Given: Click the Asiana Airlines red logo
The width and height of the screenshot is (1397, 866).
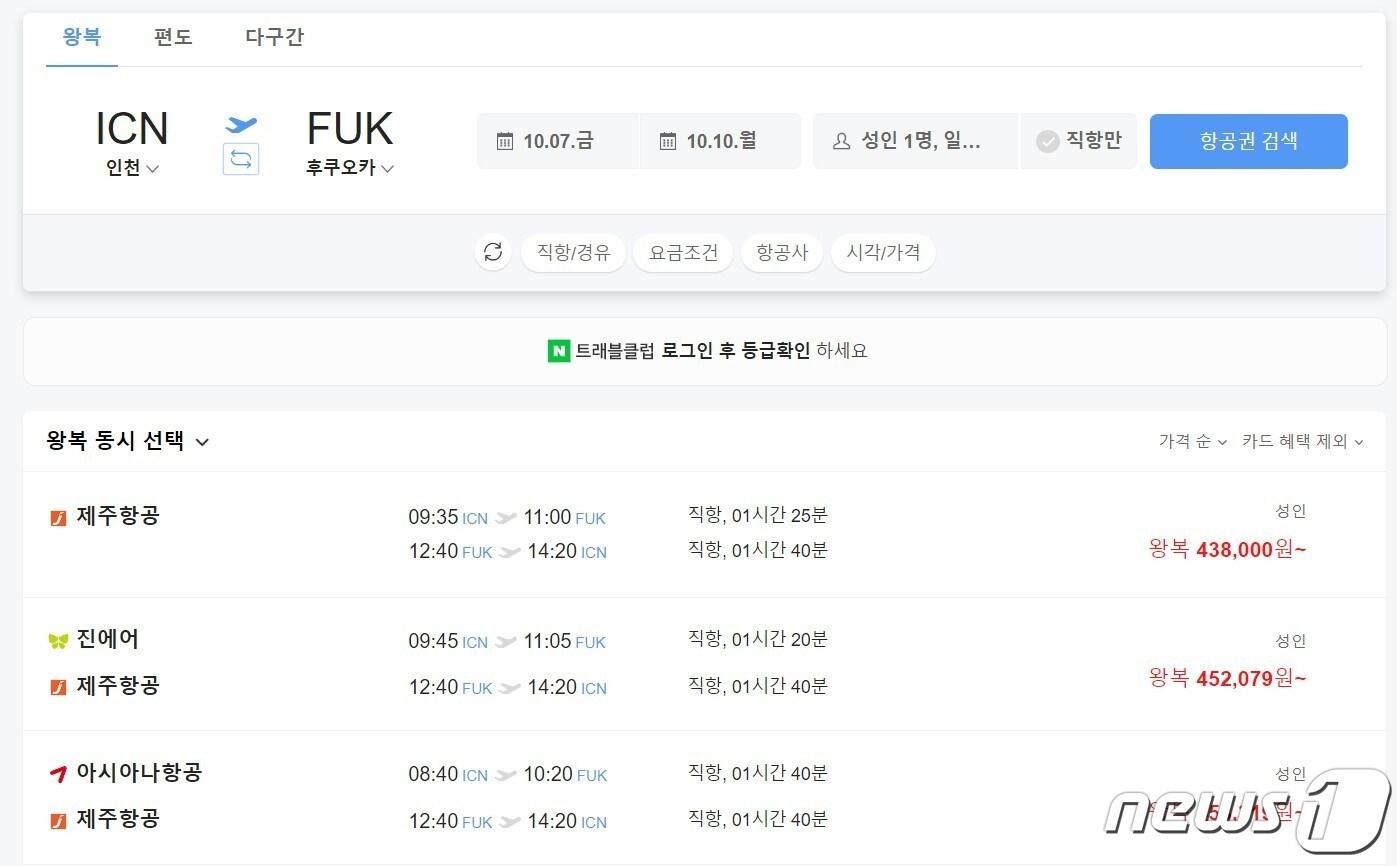Looking at the screenshot, I should tap(58, 774).
